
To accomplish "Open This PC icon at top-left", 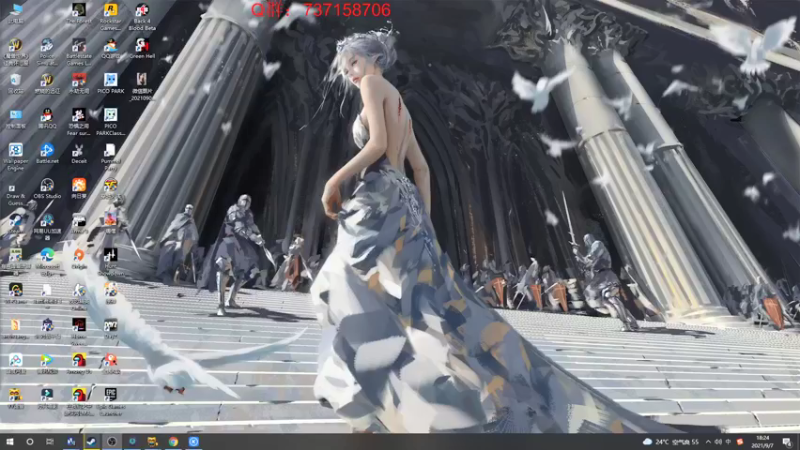I will 15,13.
